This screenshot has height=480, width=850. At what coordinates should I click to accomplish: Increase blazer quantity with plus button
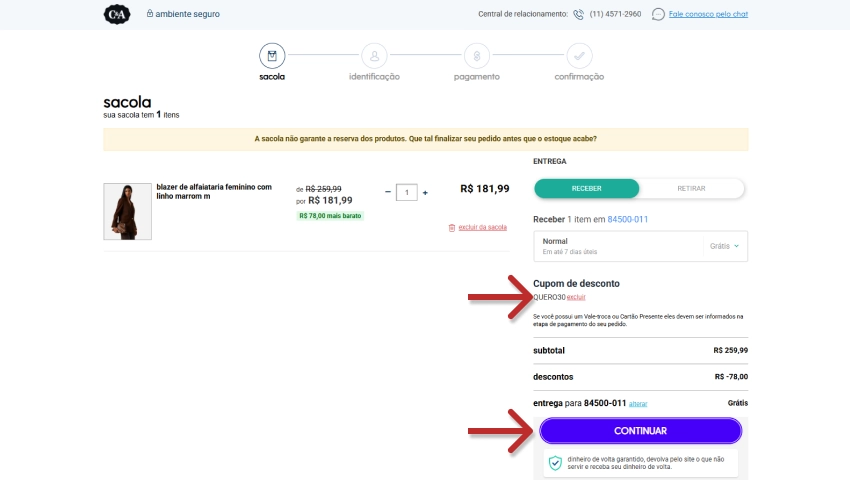point(425,192)
